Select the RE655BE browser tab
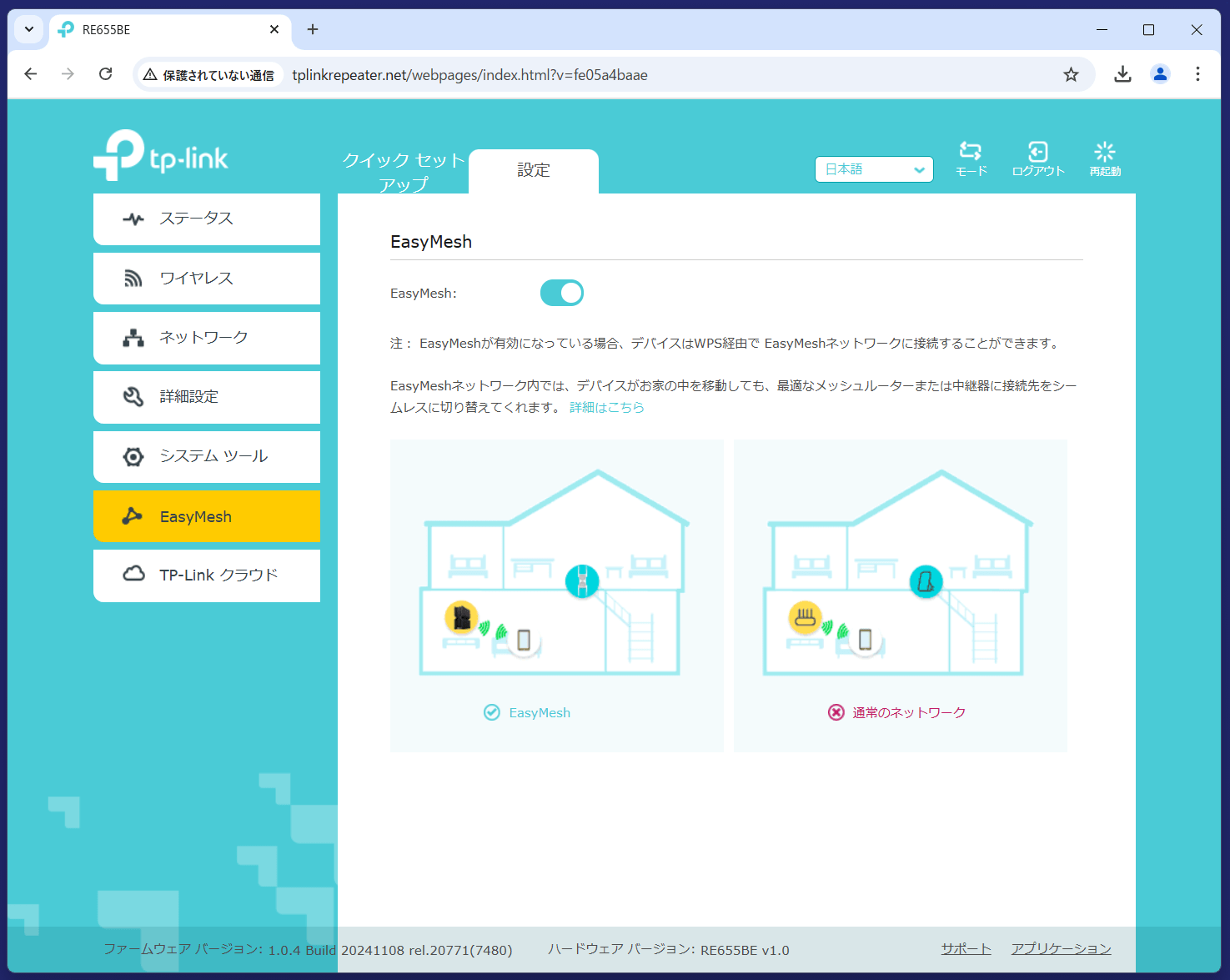Screen dimensions: 1230x980 tap(170, 29)
